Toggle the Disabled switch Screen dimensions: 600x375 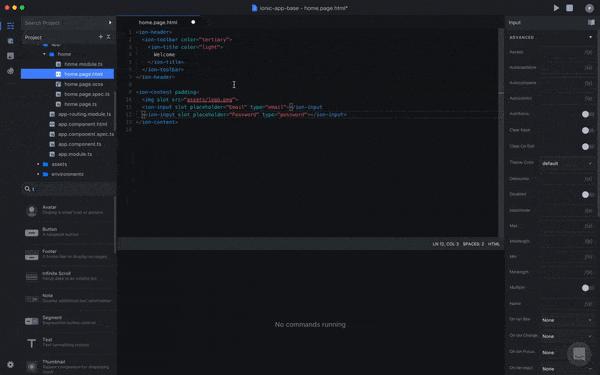(587, 194)
